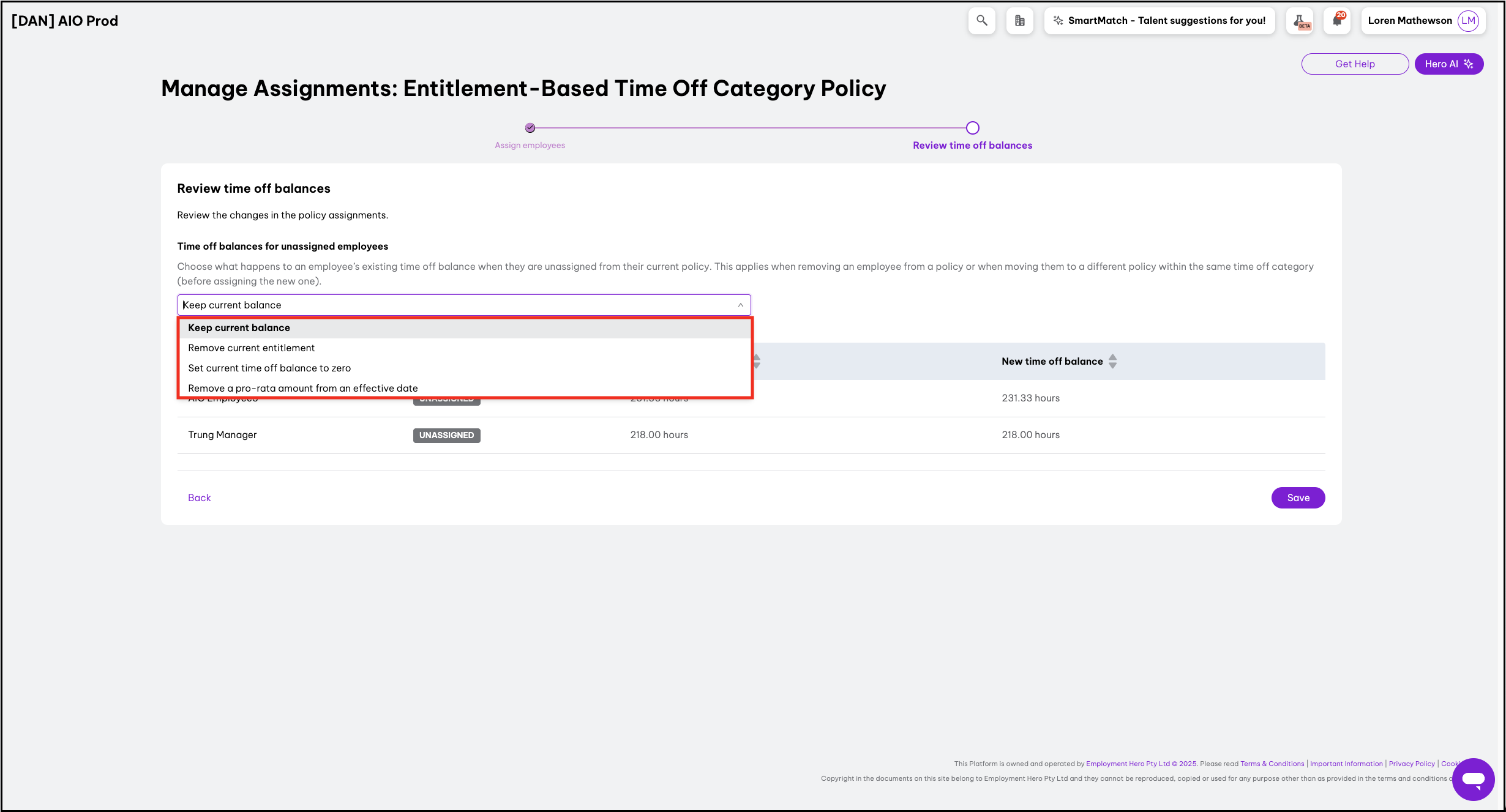1506x812 pixels.
Task: Choose Set current time off balance to zero
Action: click(269, 368)
